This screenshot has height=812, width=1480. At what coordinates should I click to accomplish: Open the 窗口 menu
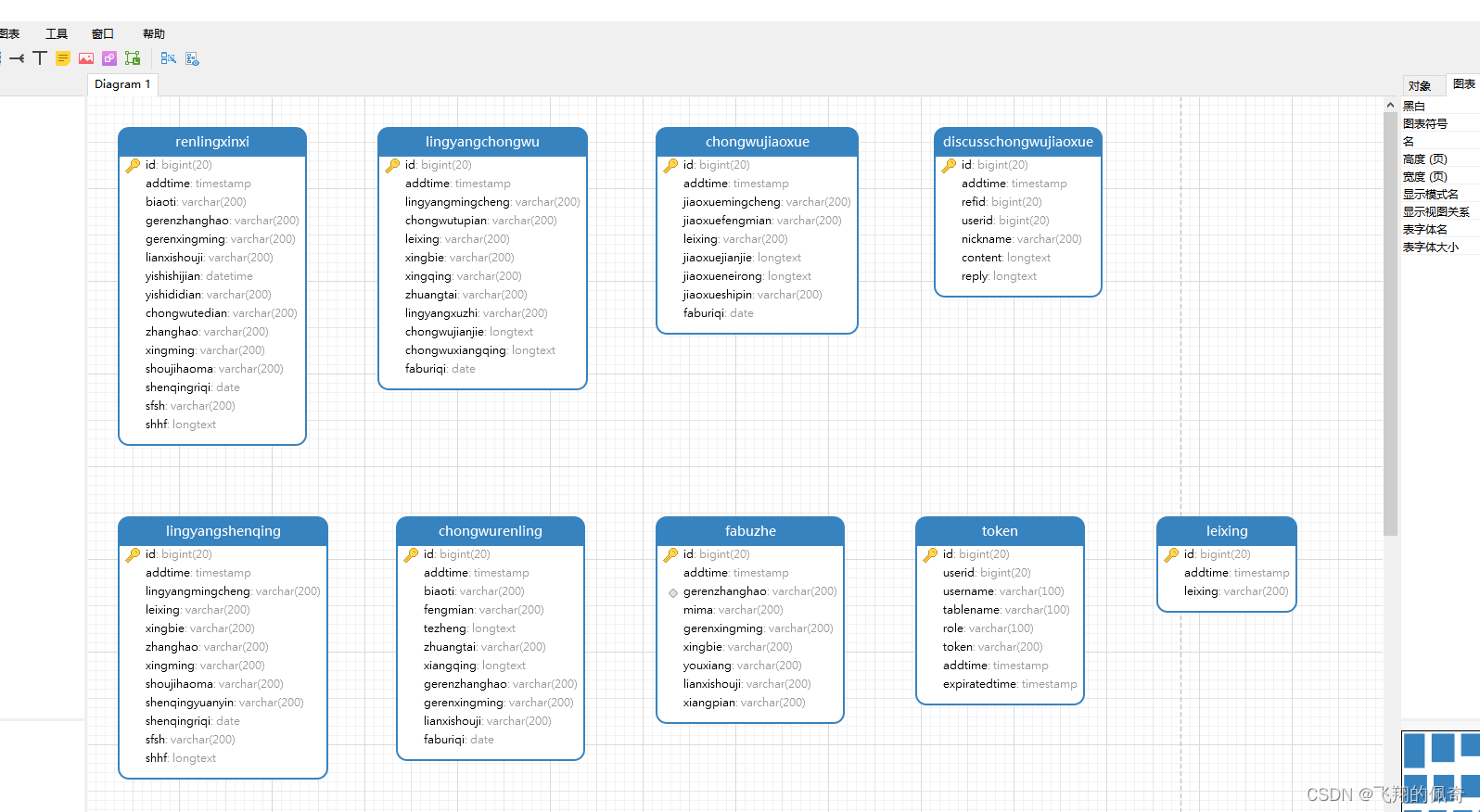click(x=103, y=33)
